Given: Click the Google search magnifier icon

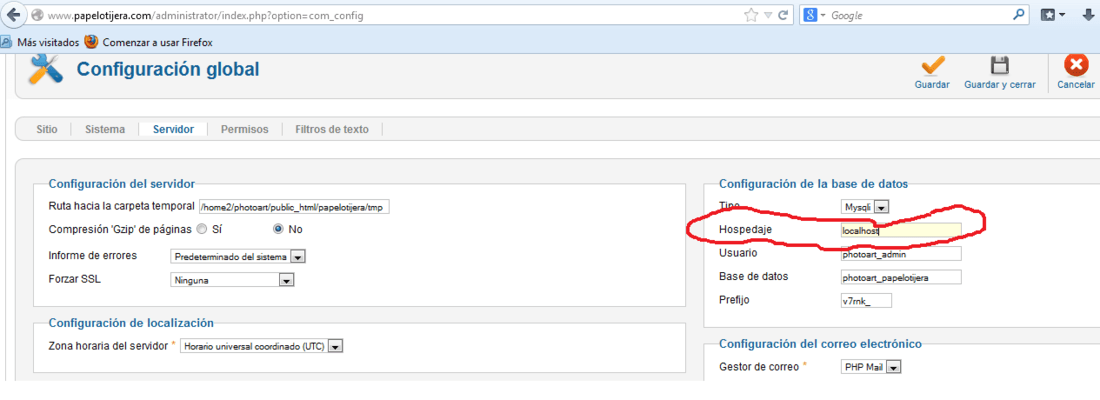Looking at the screenshot, I should (1019, 14).
